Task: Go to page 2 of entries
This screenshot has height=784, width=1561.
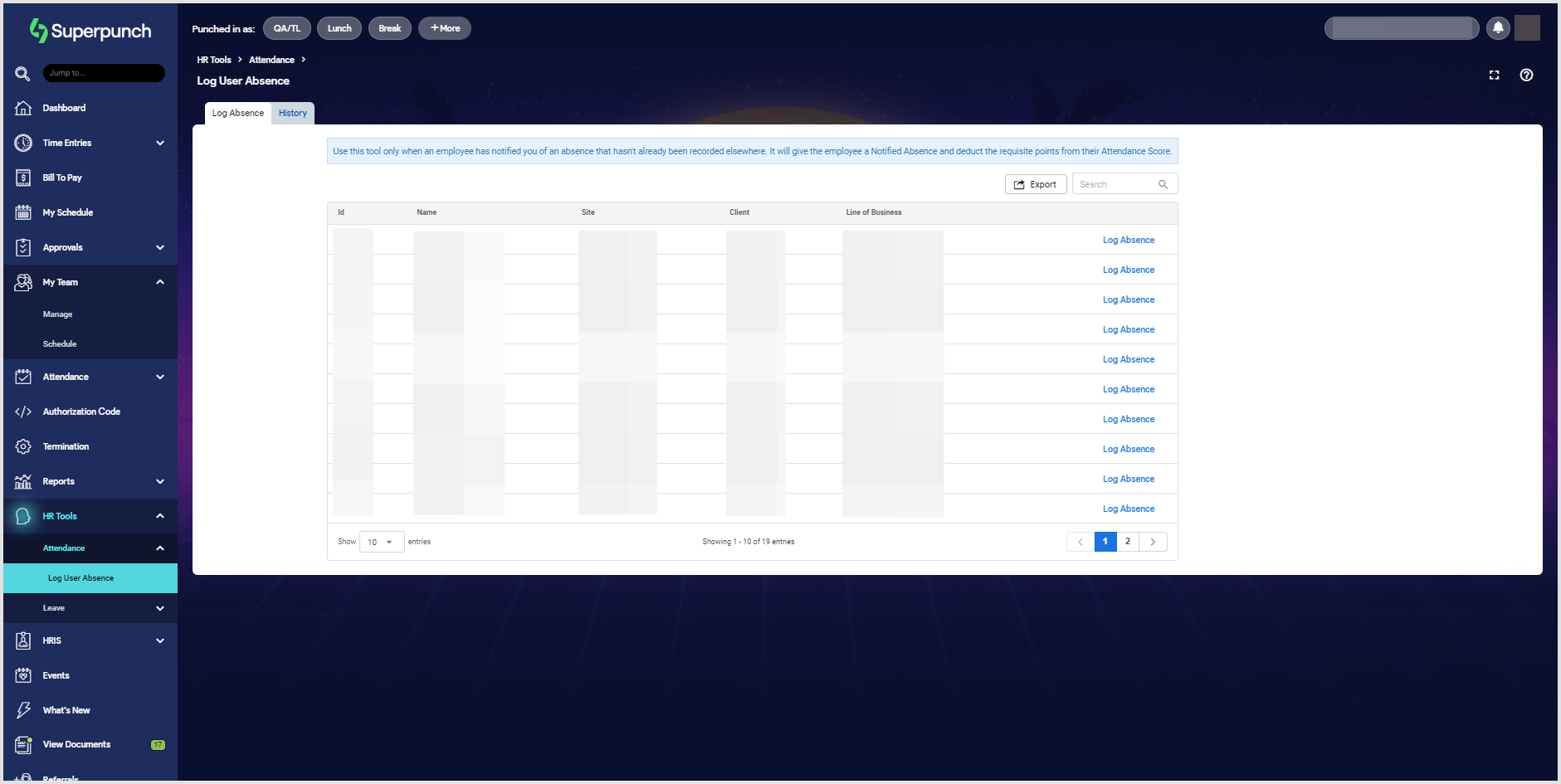Action: coord(1127,542)
